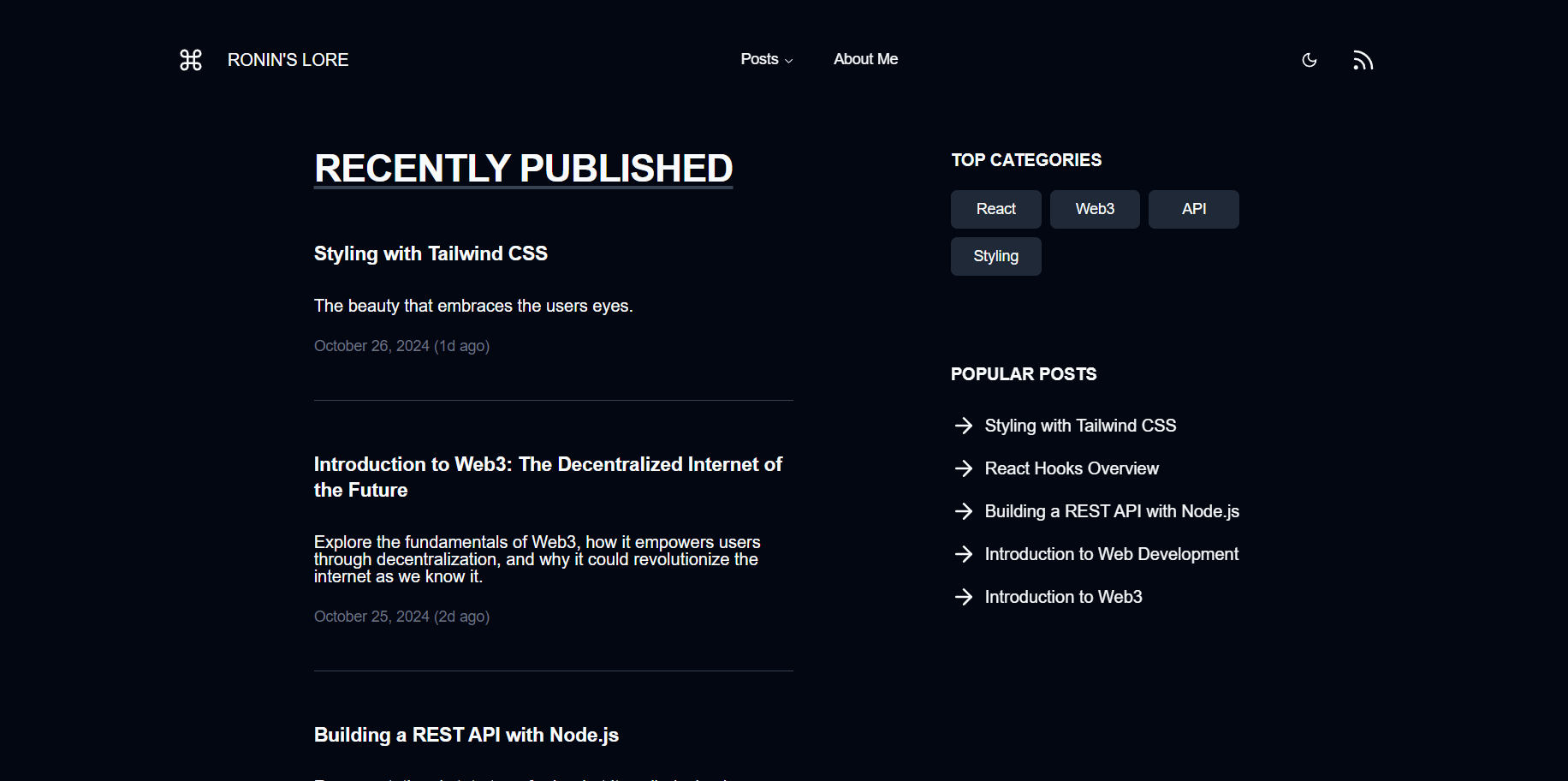Toggle dark mode with the moon icon

1309,60
